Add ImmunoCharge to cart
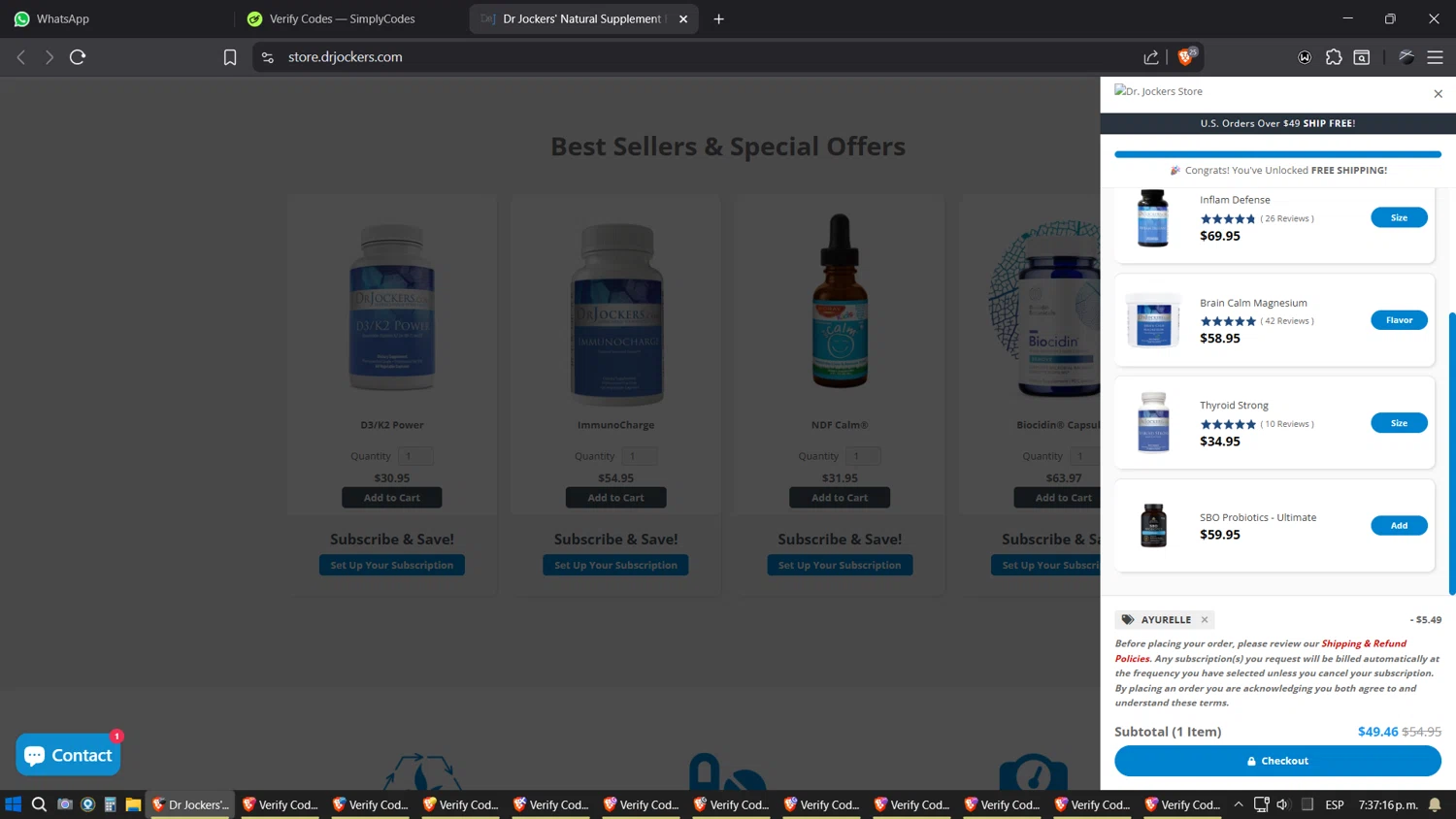The image size is (1456, 819). (615, 498)
